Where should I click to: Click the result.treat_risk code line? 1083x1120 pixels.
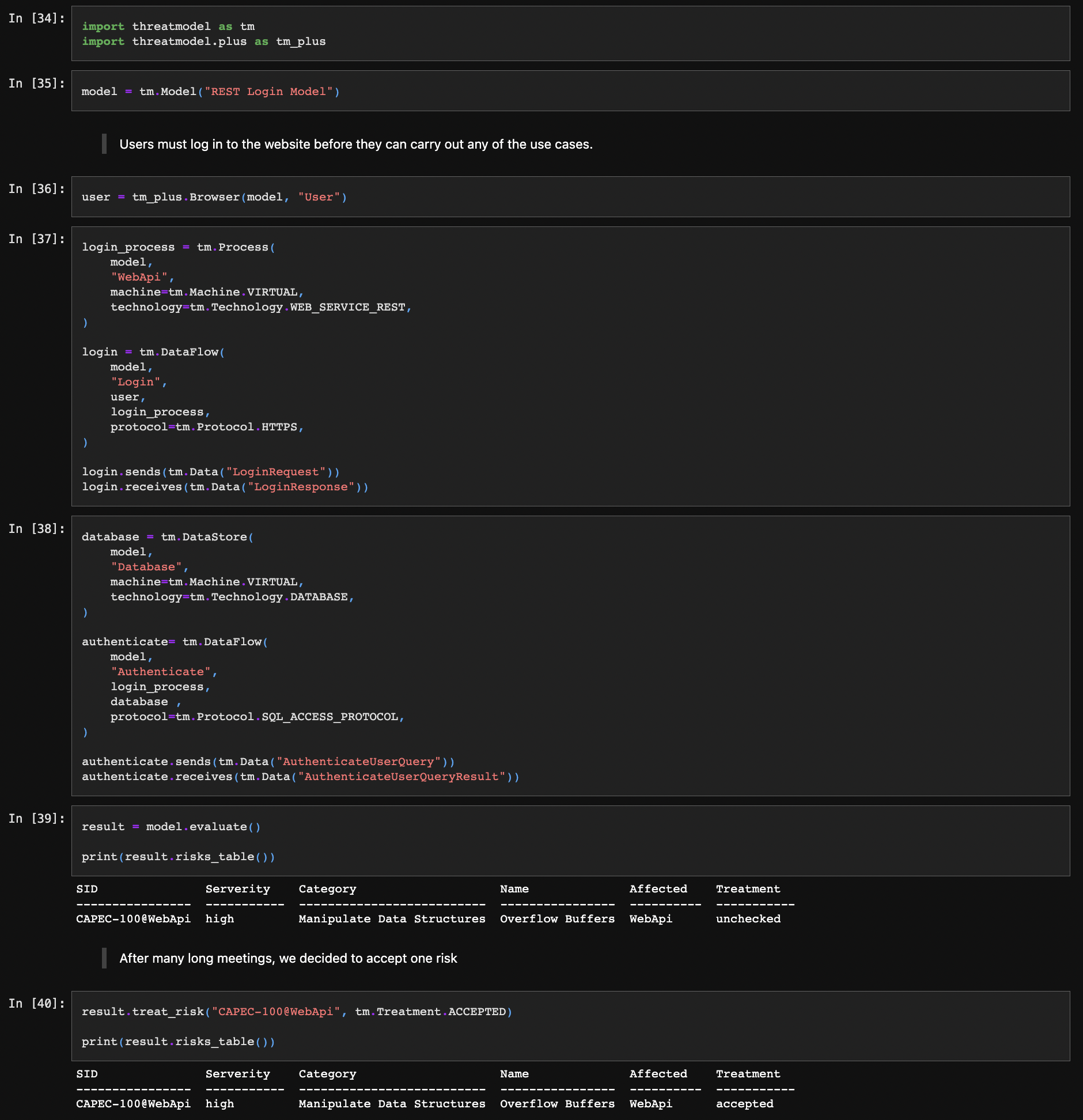coord(296,1012)
